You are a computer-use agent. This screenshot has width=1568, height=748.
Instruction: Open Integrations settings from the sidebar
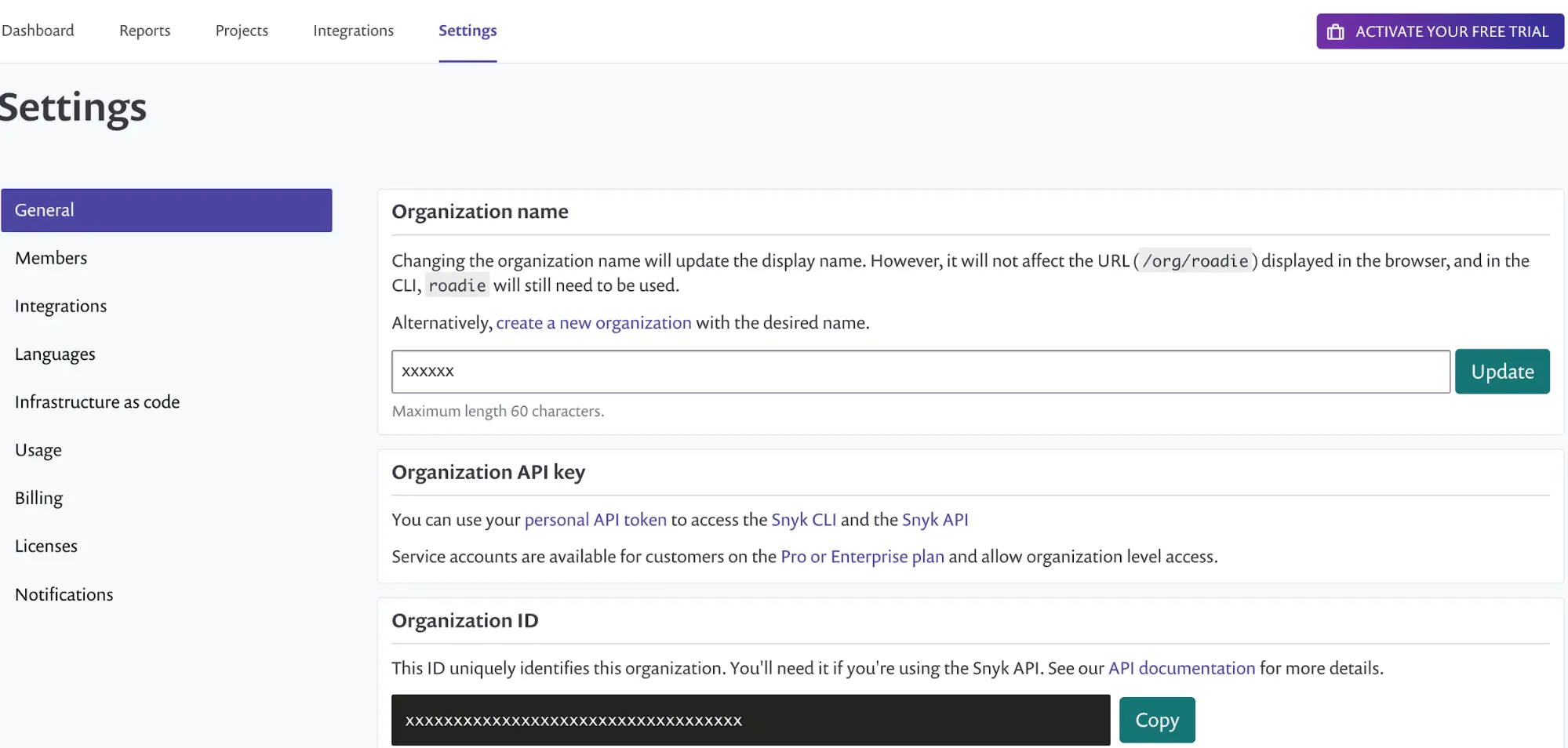[x=60, y=306]
